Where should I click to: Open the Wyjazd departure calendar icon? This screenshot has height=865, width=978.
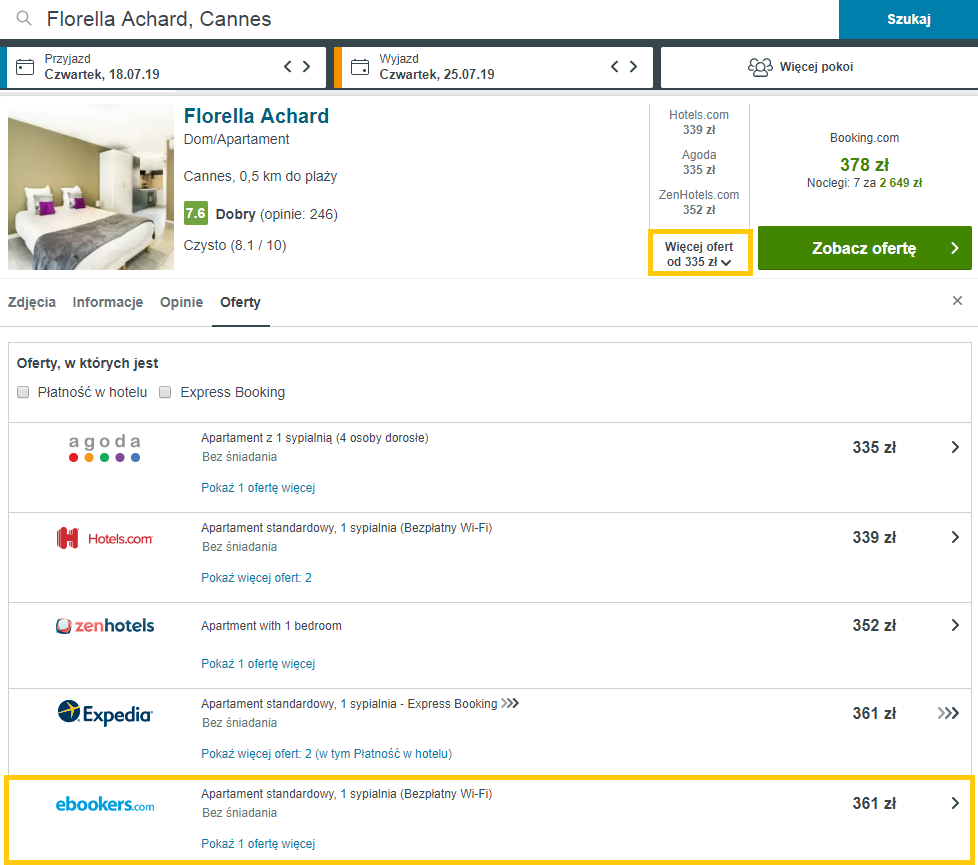coord(360,67)
